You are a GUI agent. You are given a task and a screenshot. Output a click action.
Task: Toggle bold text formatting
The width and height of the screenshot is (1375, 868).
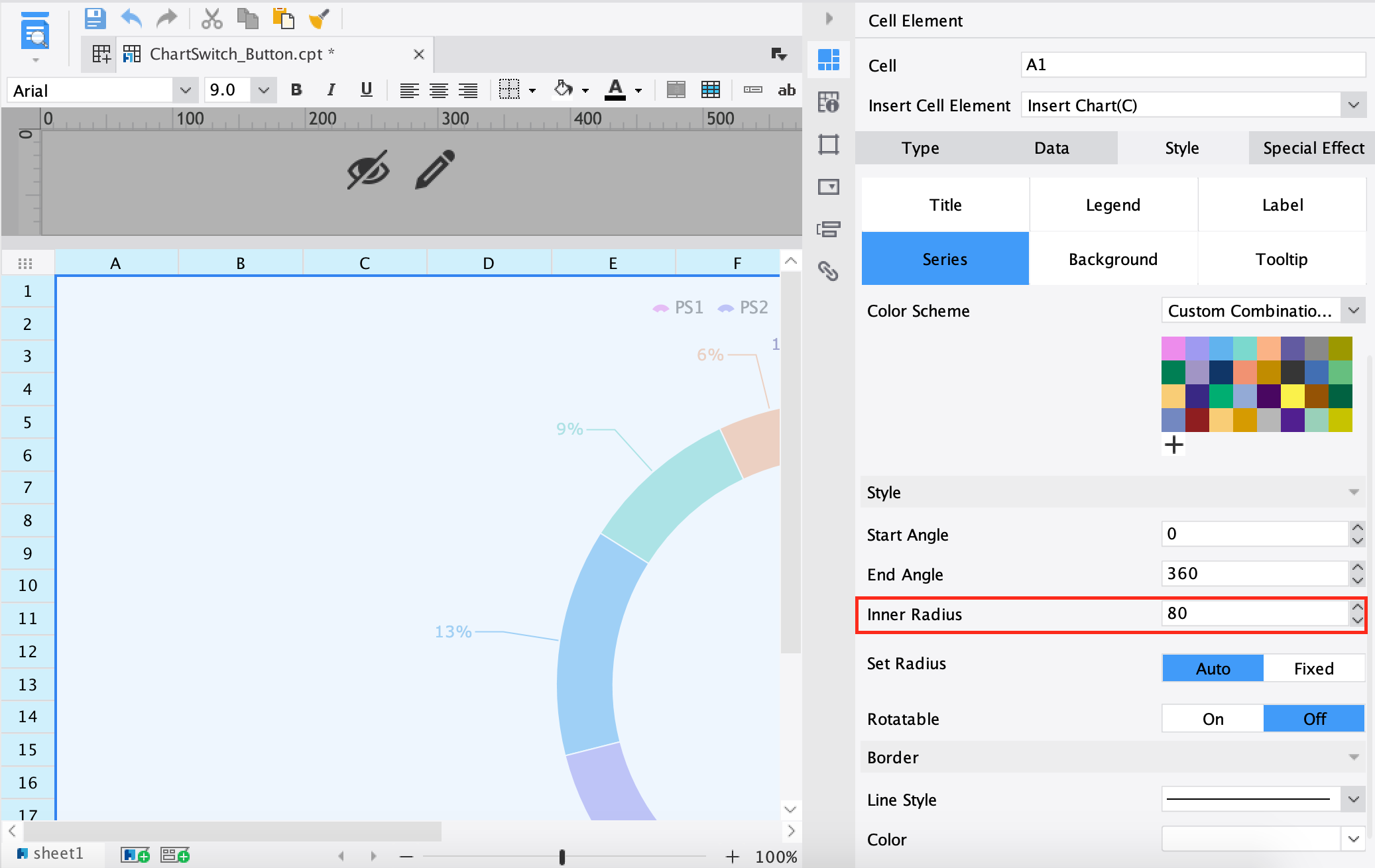point(296,90)
